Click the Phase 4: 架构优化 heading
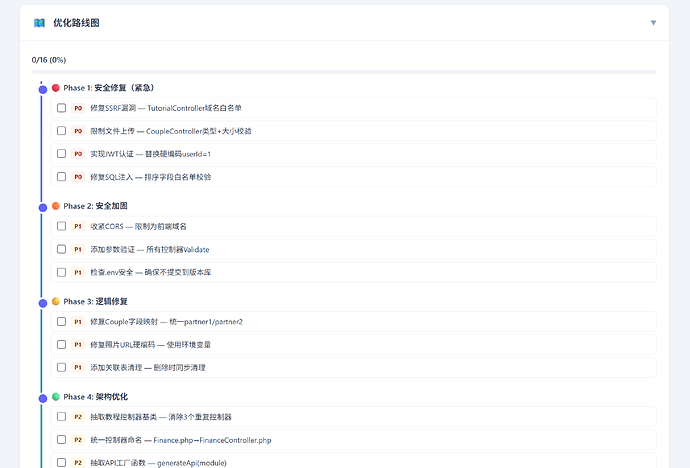690x468 pixels. pos(95,397)
